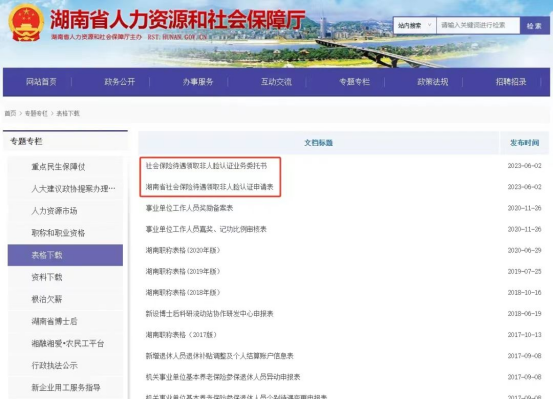Open 湖南职称表格(2020年版) link

[183, 250]
